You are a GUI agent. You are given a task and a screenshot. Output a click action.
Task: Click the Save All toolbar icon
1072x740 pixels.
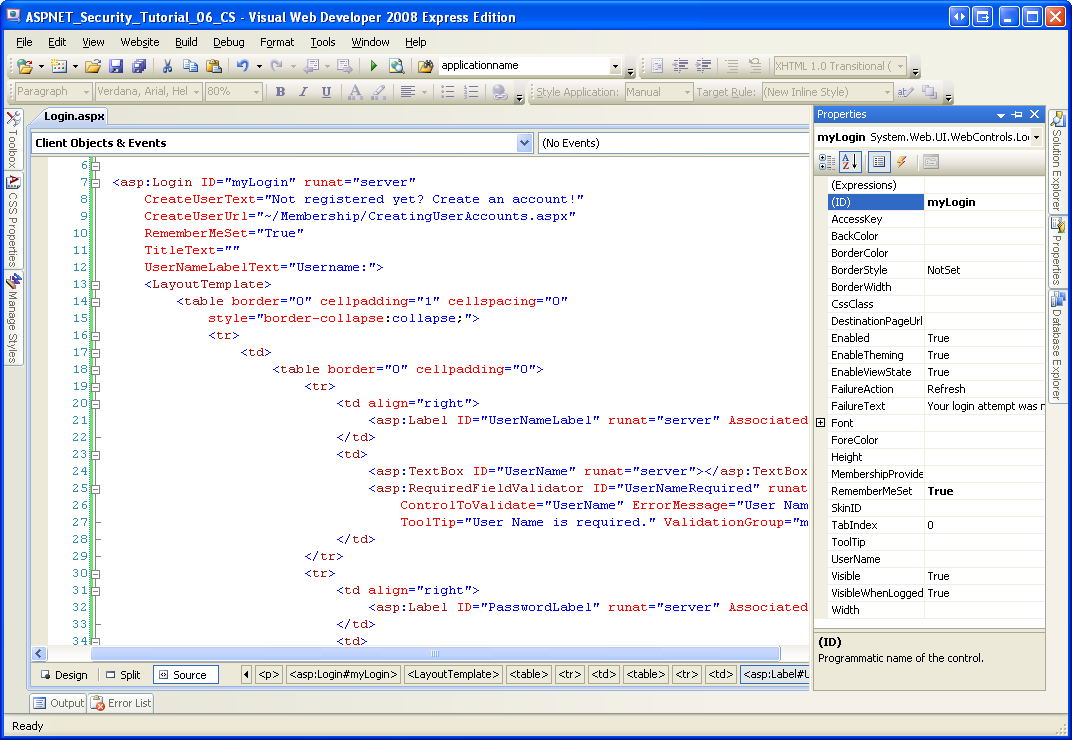point(138,66)
